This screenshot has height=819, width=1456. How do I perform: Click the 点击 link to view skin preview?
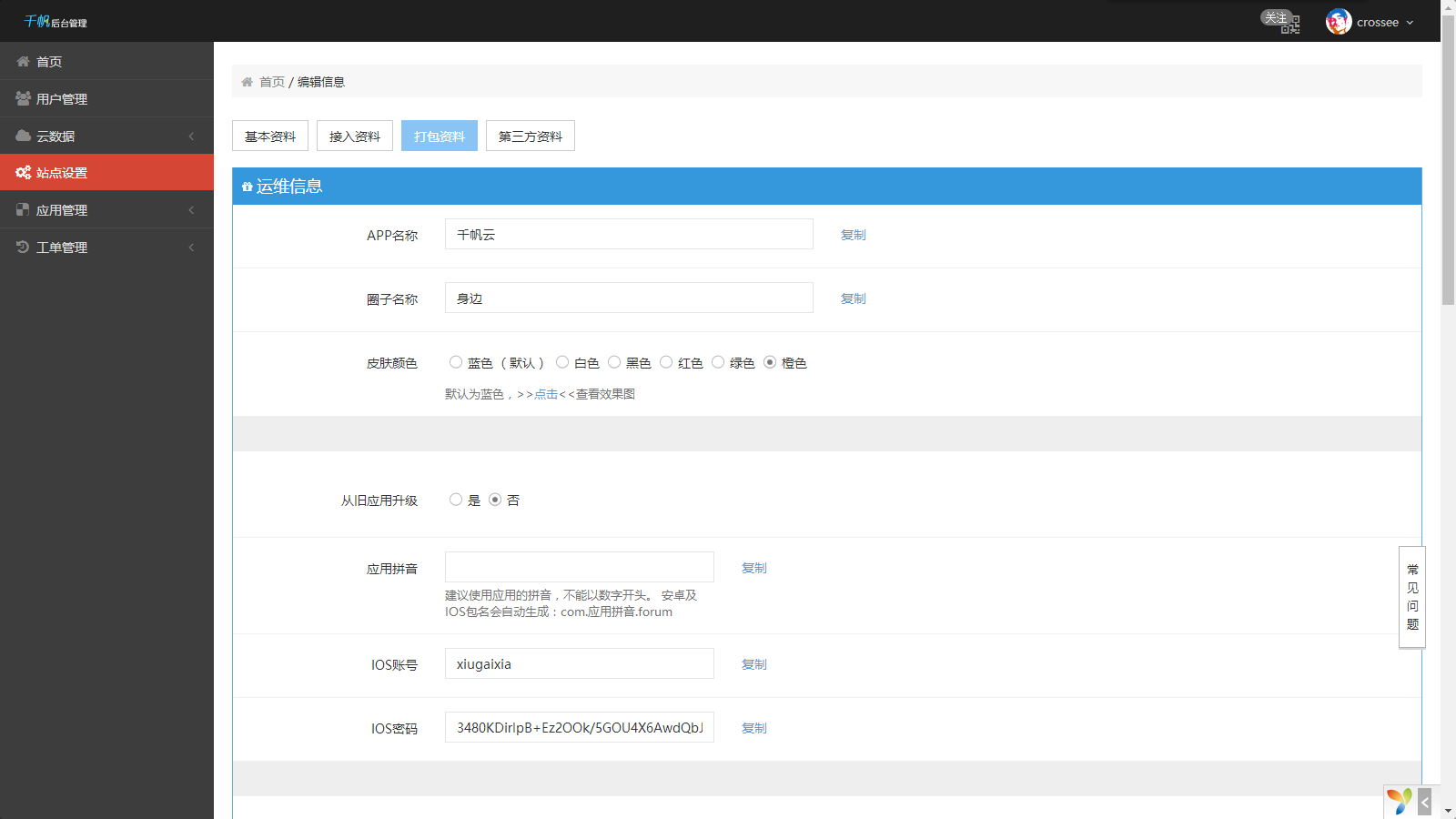point(546,394)
